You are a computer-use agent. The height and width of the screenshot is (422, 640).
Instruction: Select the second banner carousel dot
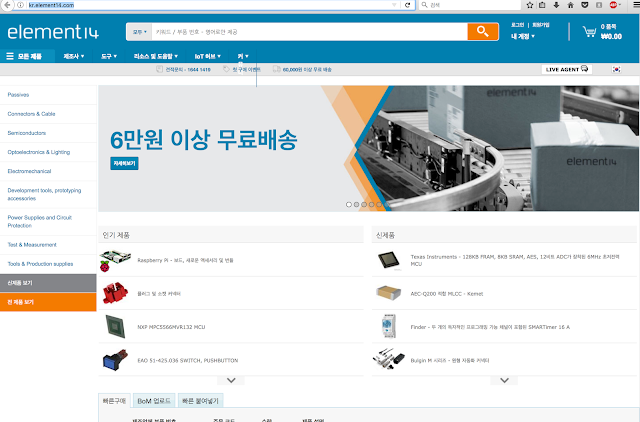tap(356, 204)
